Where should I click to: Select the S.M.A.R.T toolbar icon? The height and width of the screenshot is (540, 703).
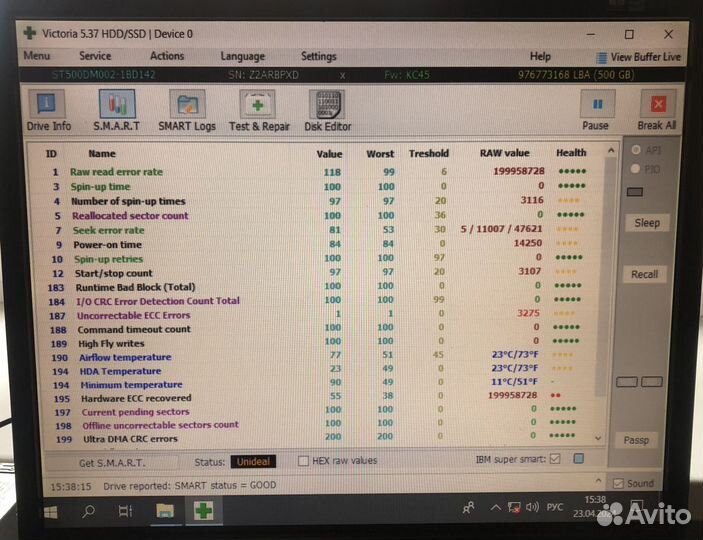(x=117, y=110)
